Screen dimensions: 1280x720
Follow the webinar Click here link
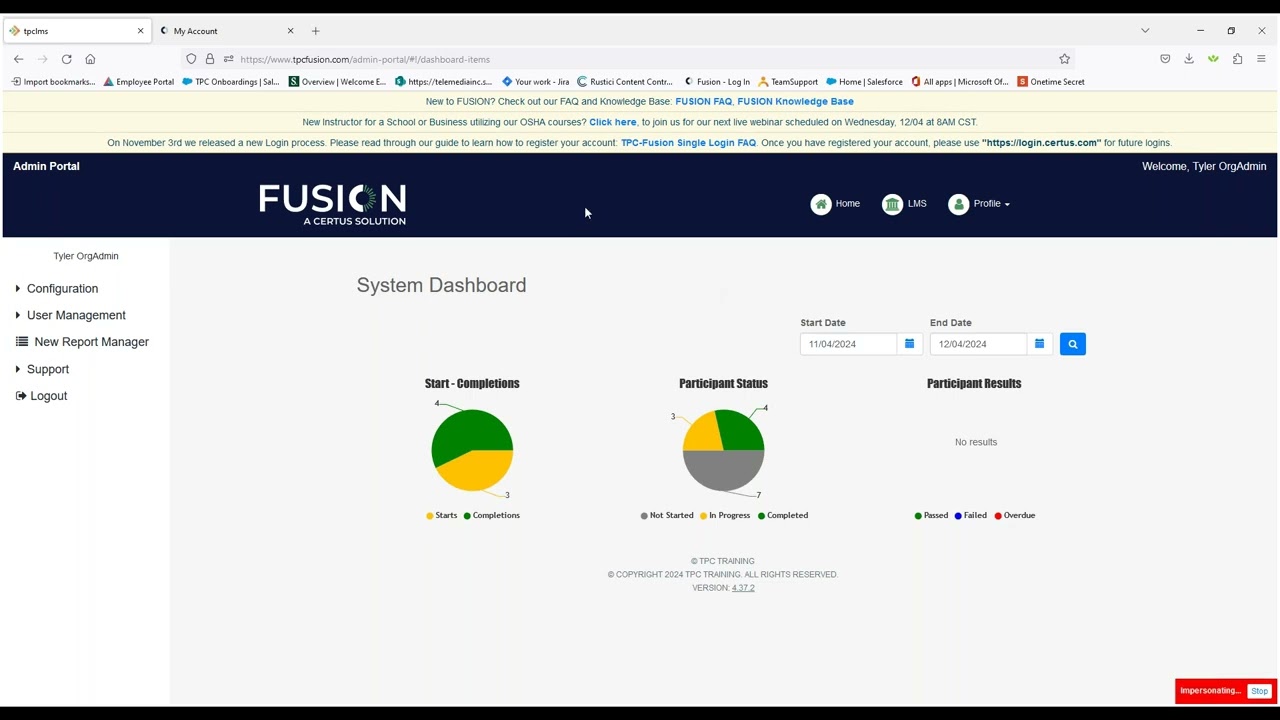point(612,122)
